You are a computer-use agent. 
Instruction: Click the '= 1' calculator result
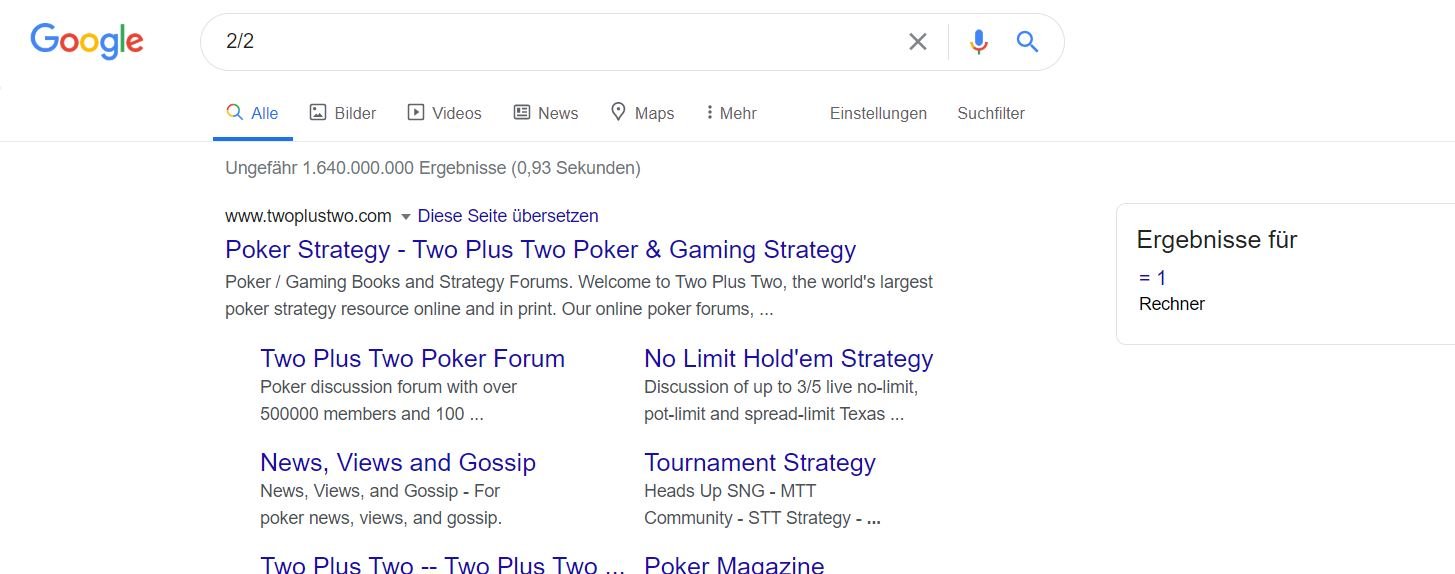1153,277
